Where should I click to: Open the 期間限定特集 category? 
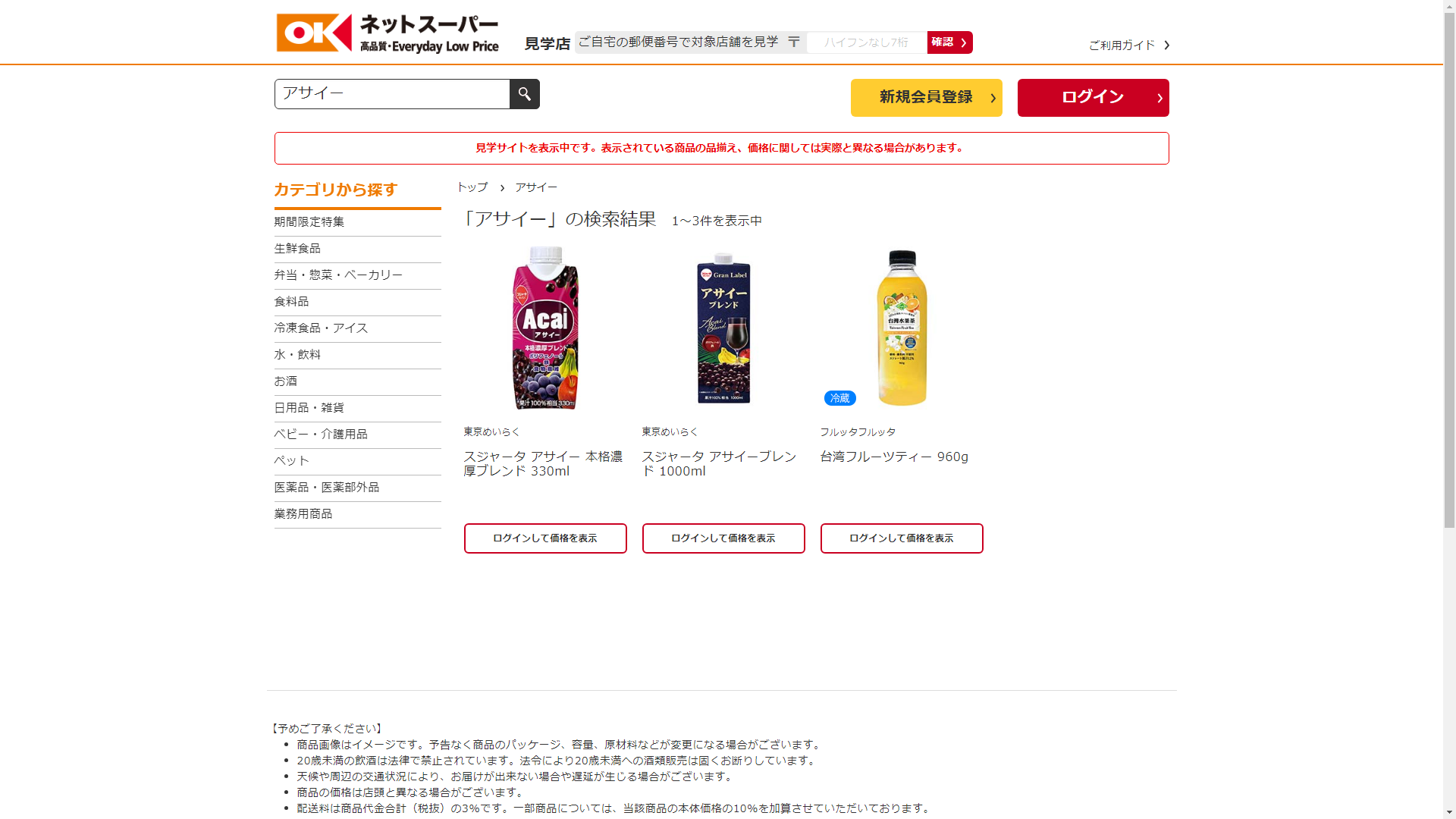pos(357,222)
